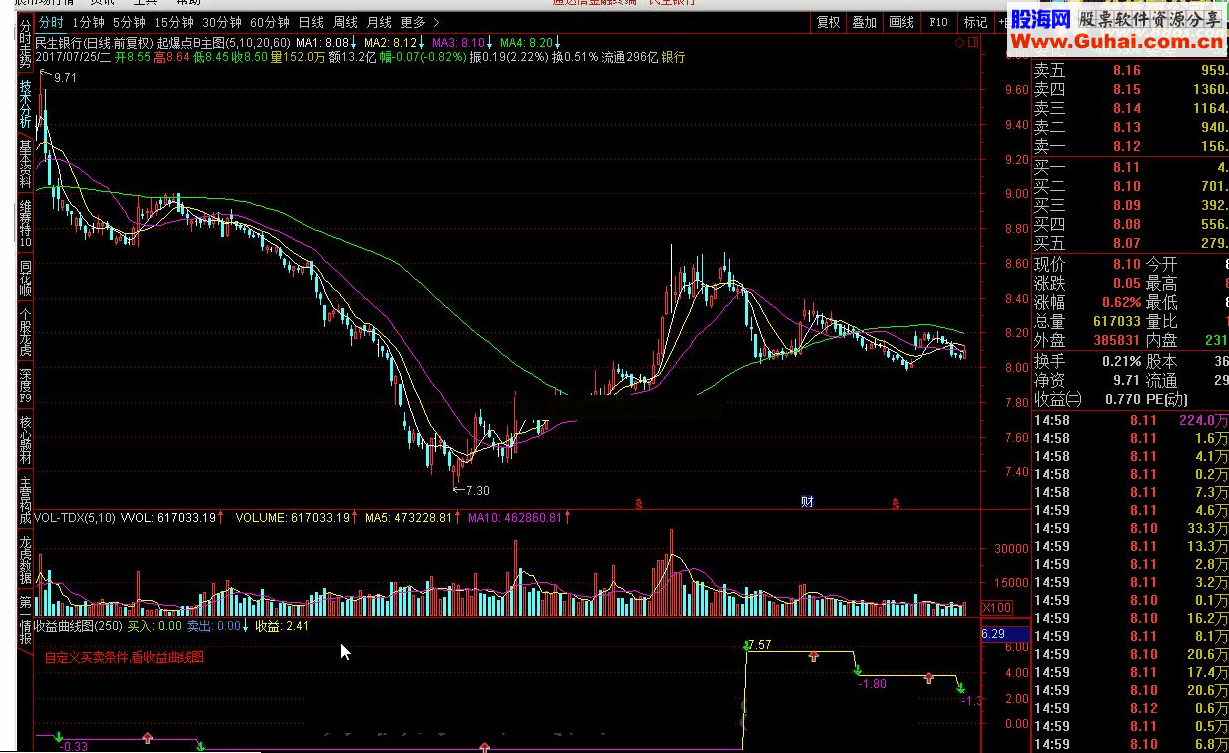
Task: Select the 60分钟 period tab
Action: pyautogui.click(x=269, y=22)
